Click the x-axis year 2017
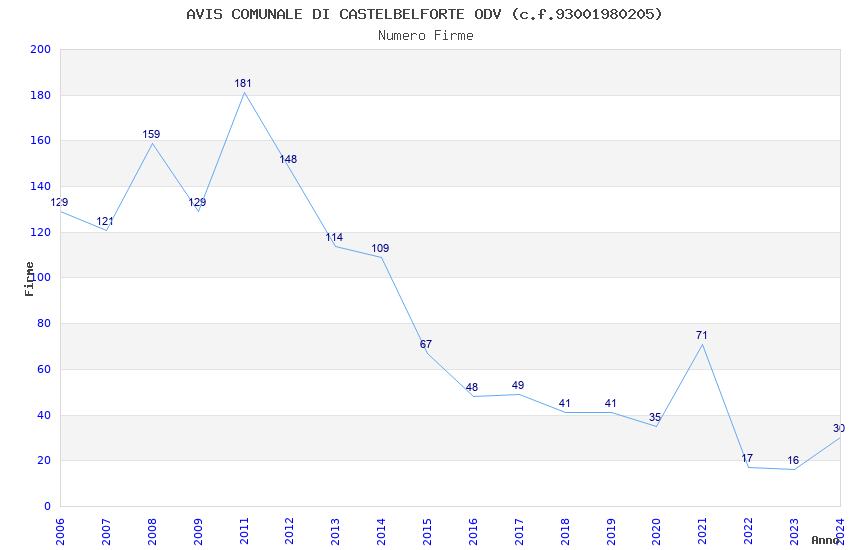The height and width of the screenshot is (550, 850). pyautogui.click(x=519, y=532)
